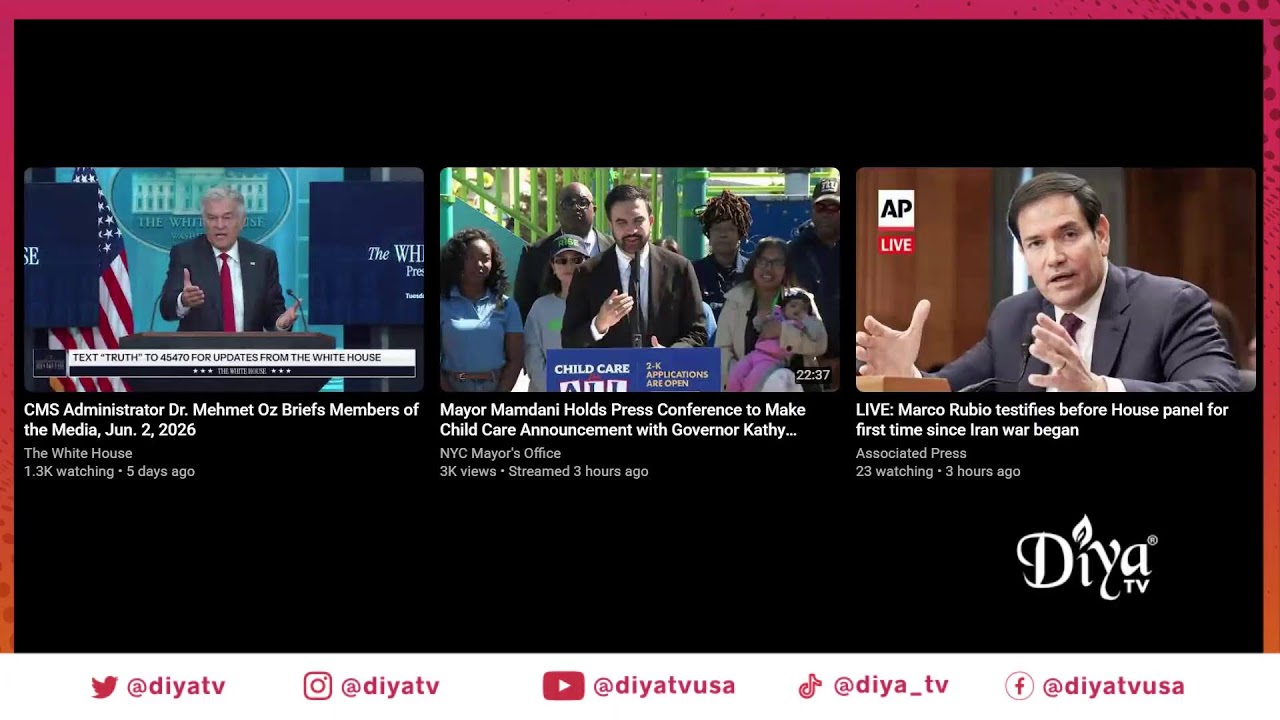Open the Mehmet Oz briefing video thumbnail
Screen dimensions: 1280x720
(224, 279)
